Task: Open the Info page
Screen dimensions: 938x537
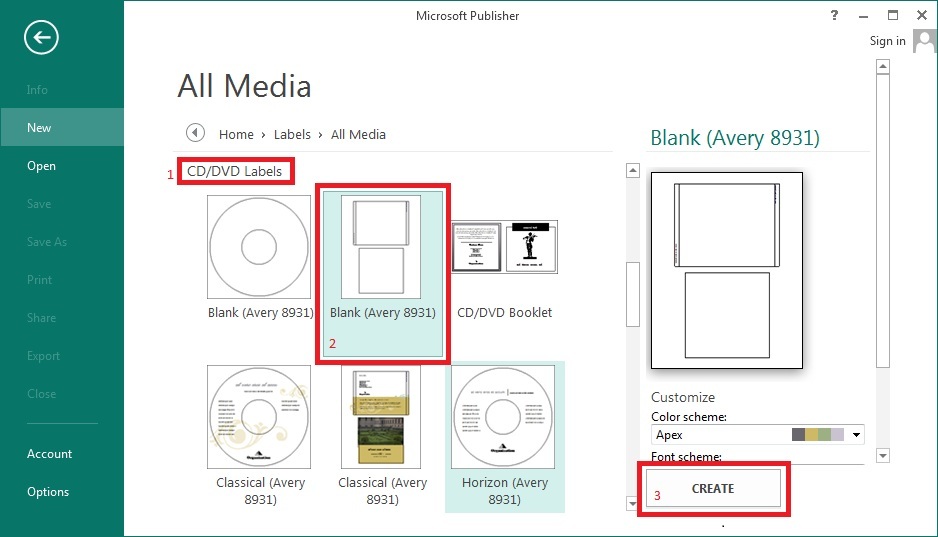Action: 37,90
